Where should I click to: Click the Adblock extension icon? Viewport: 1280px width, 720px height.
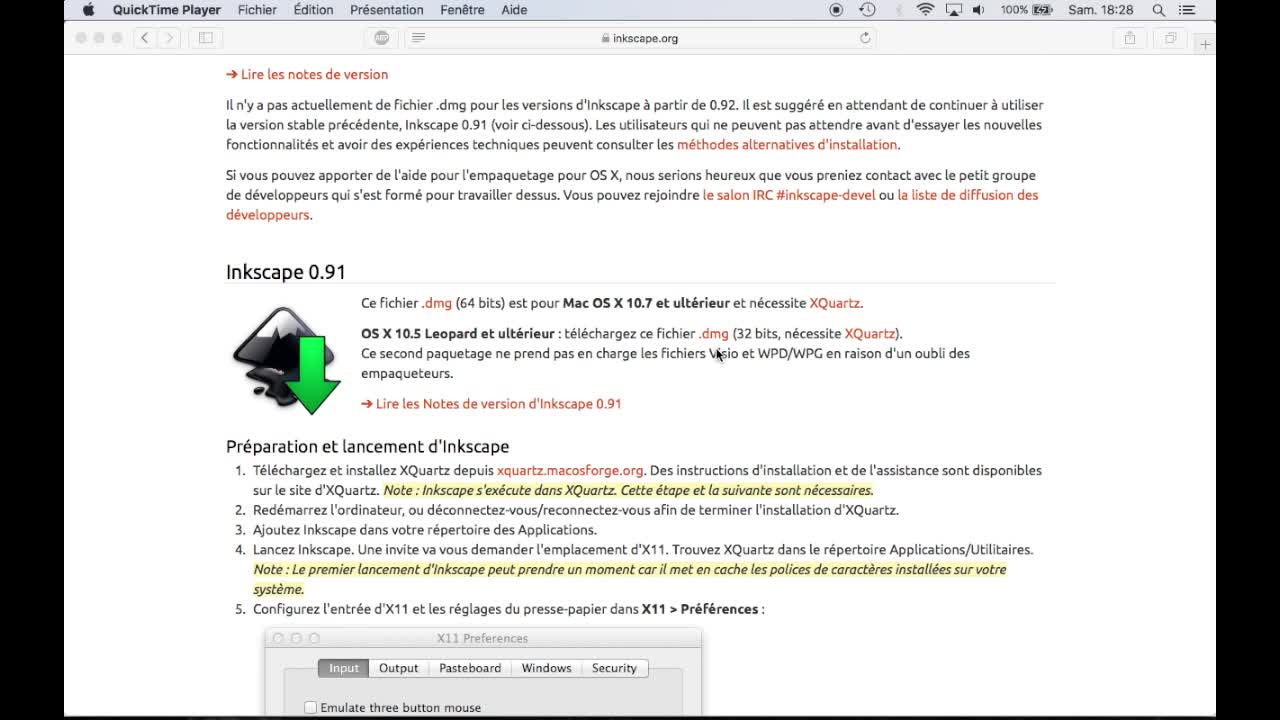[x=381, y=38]
